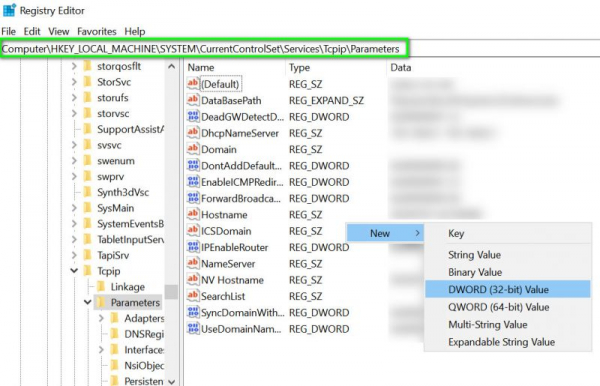Select the DataBasePath string value icon

(x=193, y=100)
